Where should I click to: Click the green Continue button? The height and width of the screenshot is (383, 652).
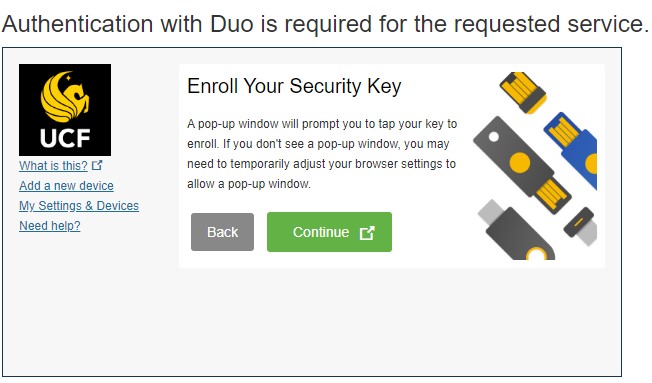point(329,232)
